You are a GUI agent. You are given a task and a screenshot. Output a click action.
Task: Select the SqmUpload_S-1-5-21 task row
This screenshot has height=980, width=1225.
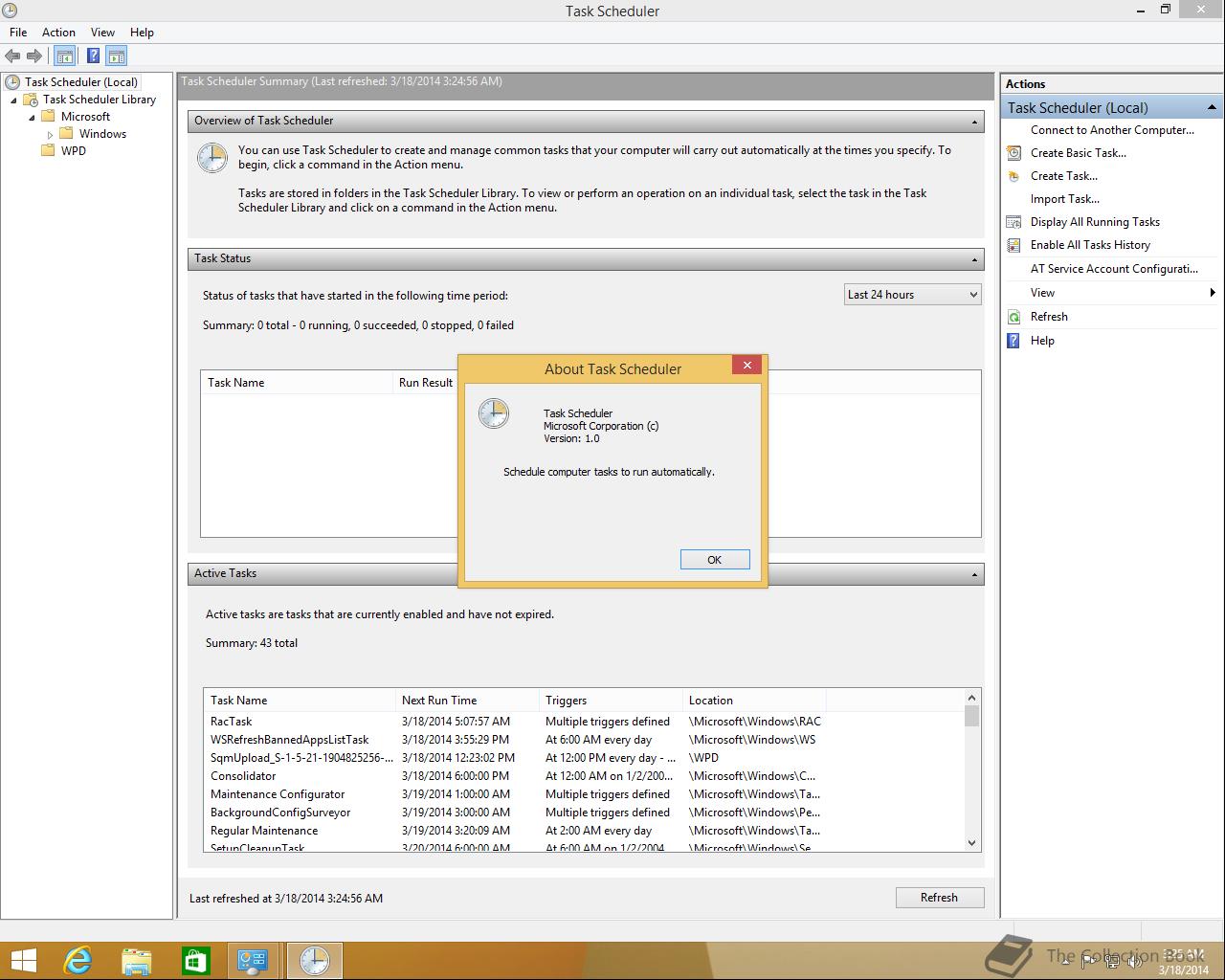[x=584, y=758]
